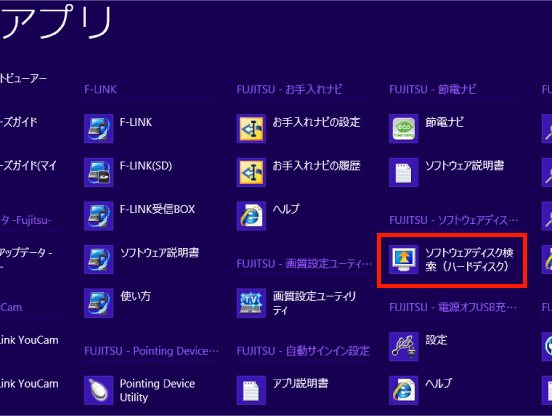
Task: Select the FUJITSU - 電源オフUSB充… group header
Action: point(453,307)
